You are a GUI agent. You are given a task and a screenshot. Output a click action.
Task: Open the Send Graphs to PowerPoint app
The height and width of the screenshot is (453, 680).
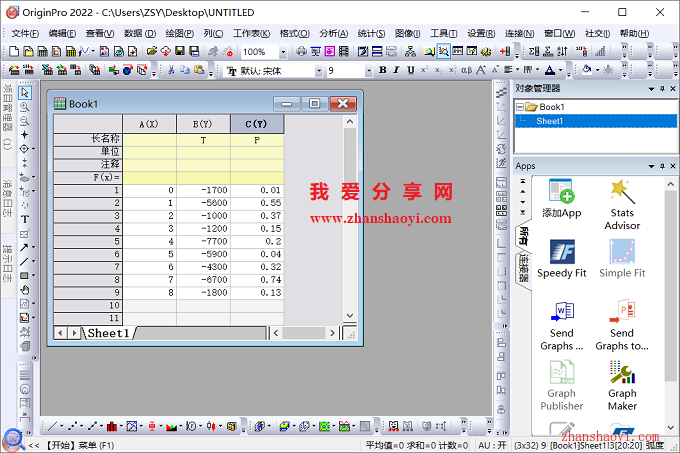click(x=622, y=326)
